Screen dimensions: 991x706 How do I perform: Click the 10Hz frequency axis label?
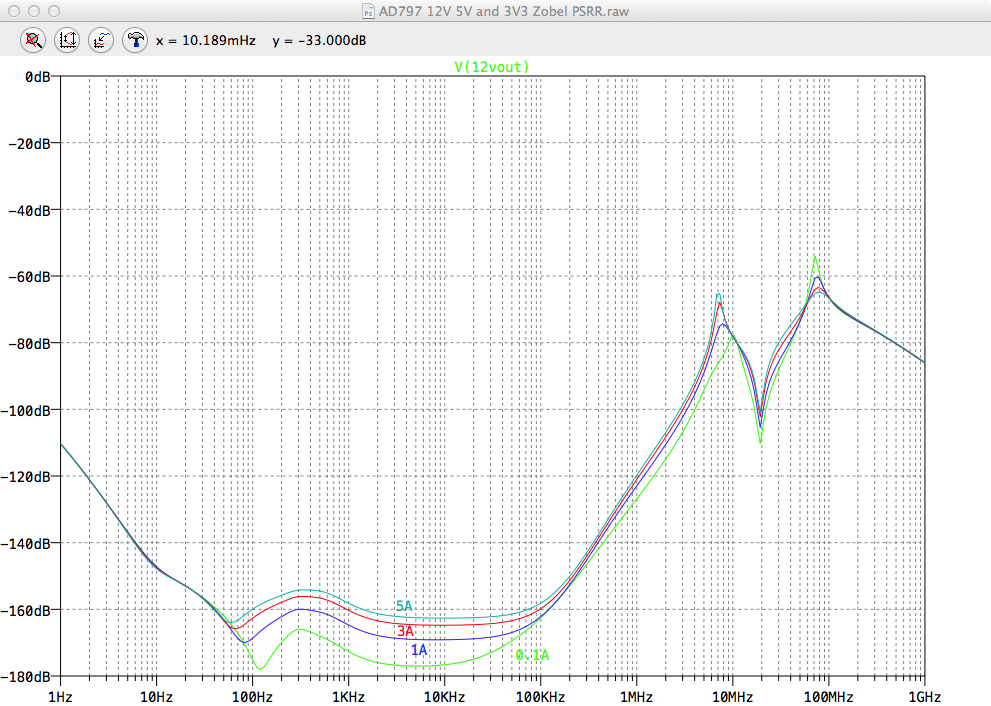click(x=156, y=697)
